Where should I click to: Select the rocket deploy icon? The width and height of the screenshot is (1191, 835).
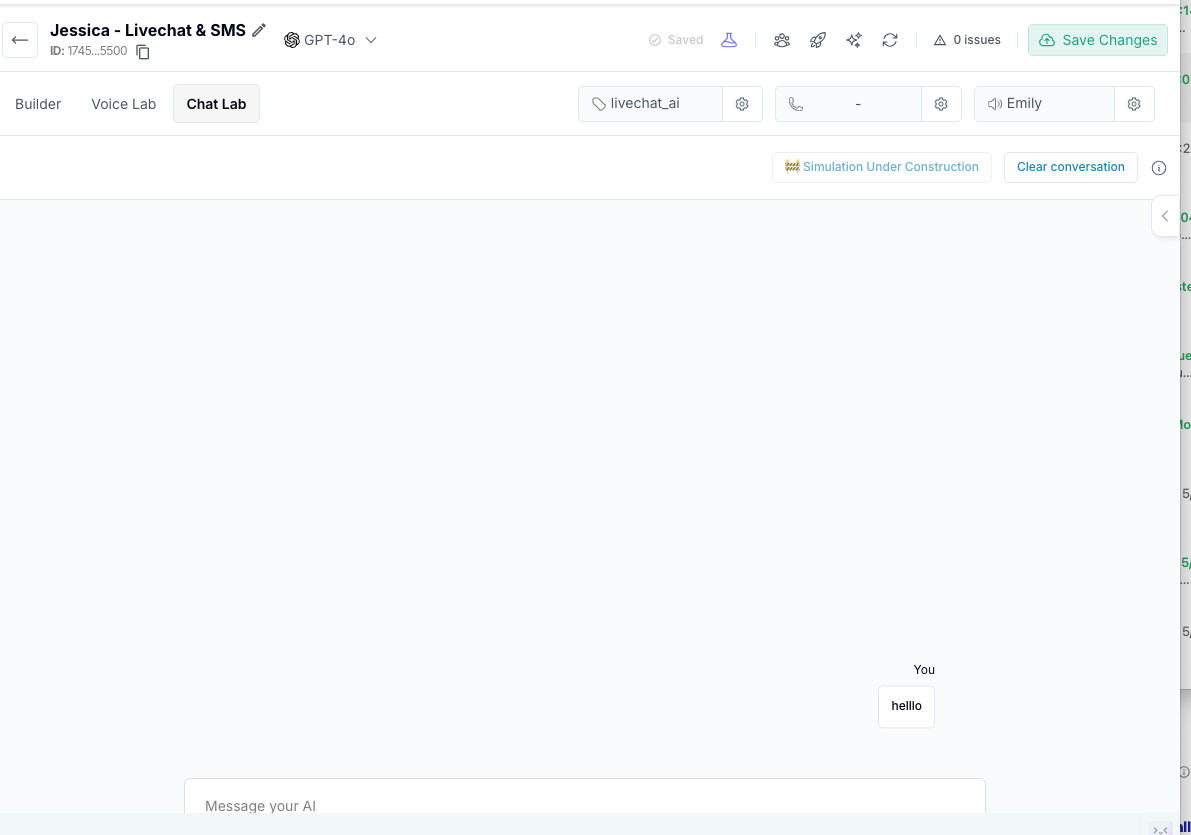point(818,39)
